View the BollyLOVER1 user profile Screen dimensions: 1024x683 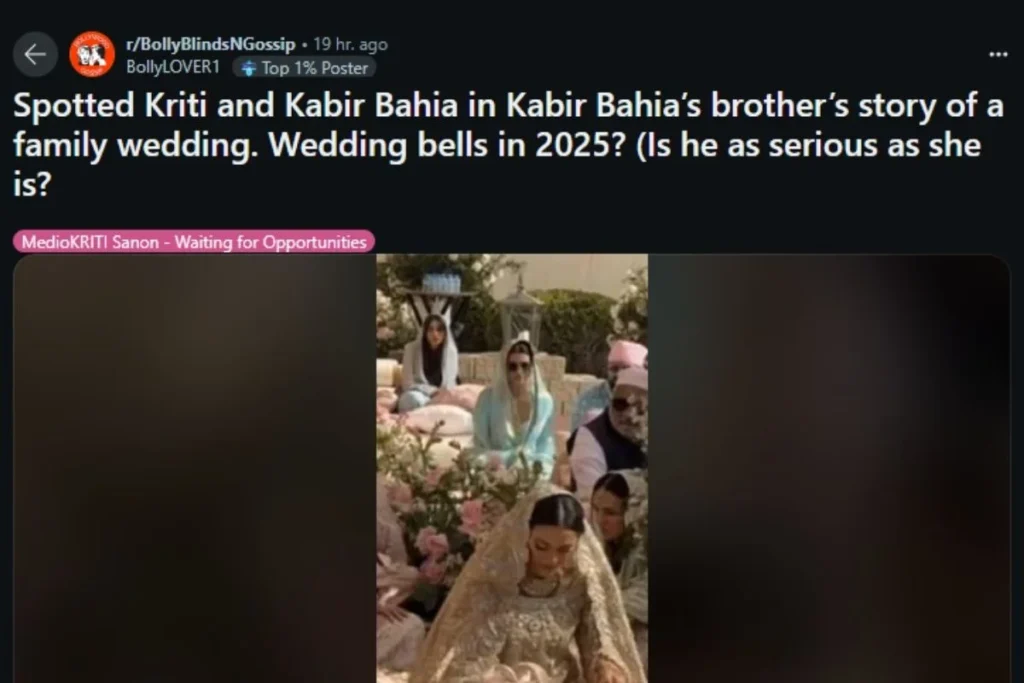[x=172, y=67]
